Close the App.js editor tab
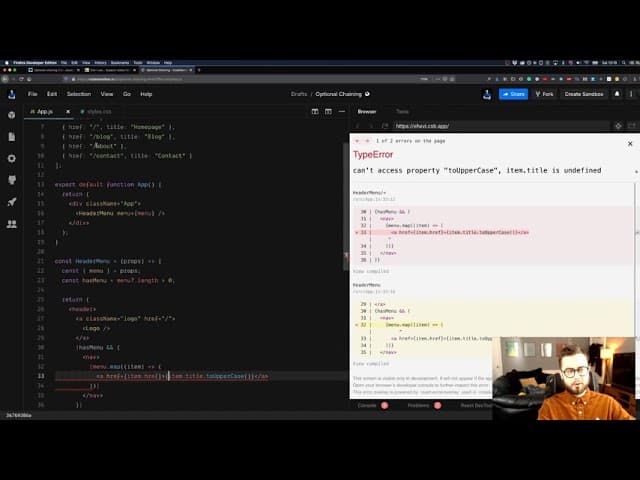Screen dimensions: 640x480 (x=69, y=112)
